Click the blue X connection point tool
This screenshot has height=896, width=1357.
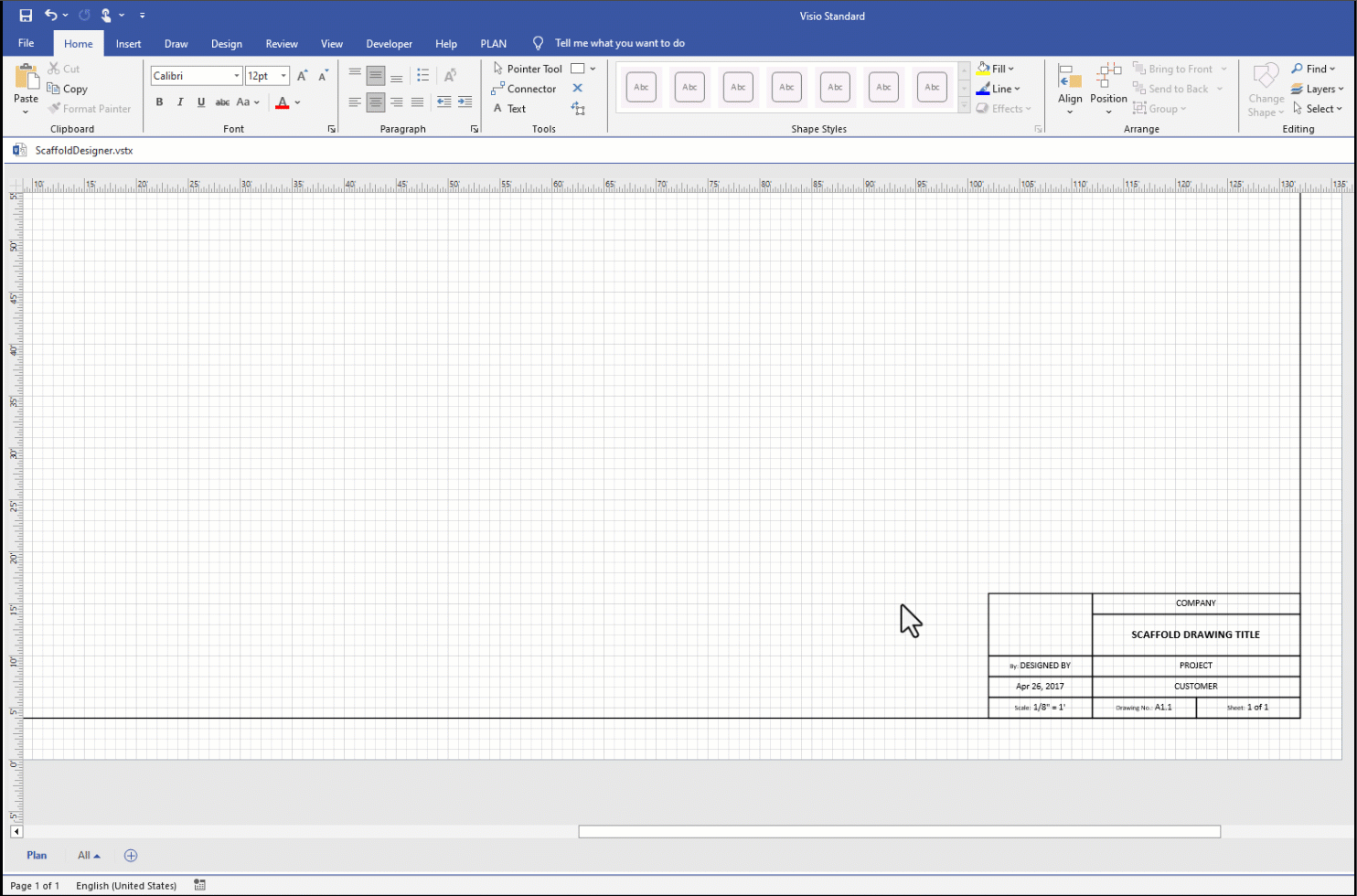click(x=577, y=89)
